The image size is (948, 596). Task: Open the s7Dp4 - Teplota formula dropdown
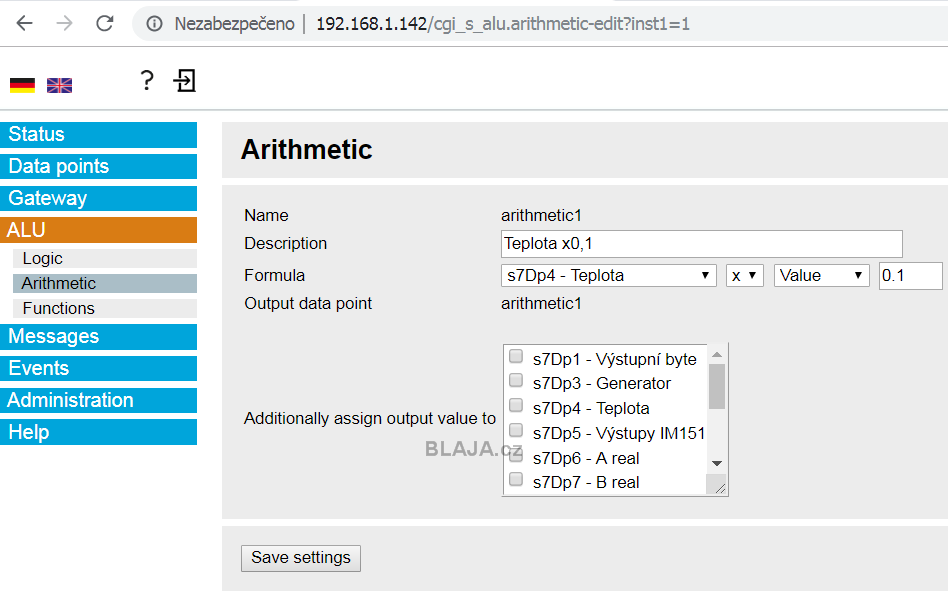[609, 276]
